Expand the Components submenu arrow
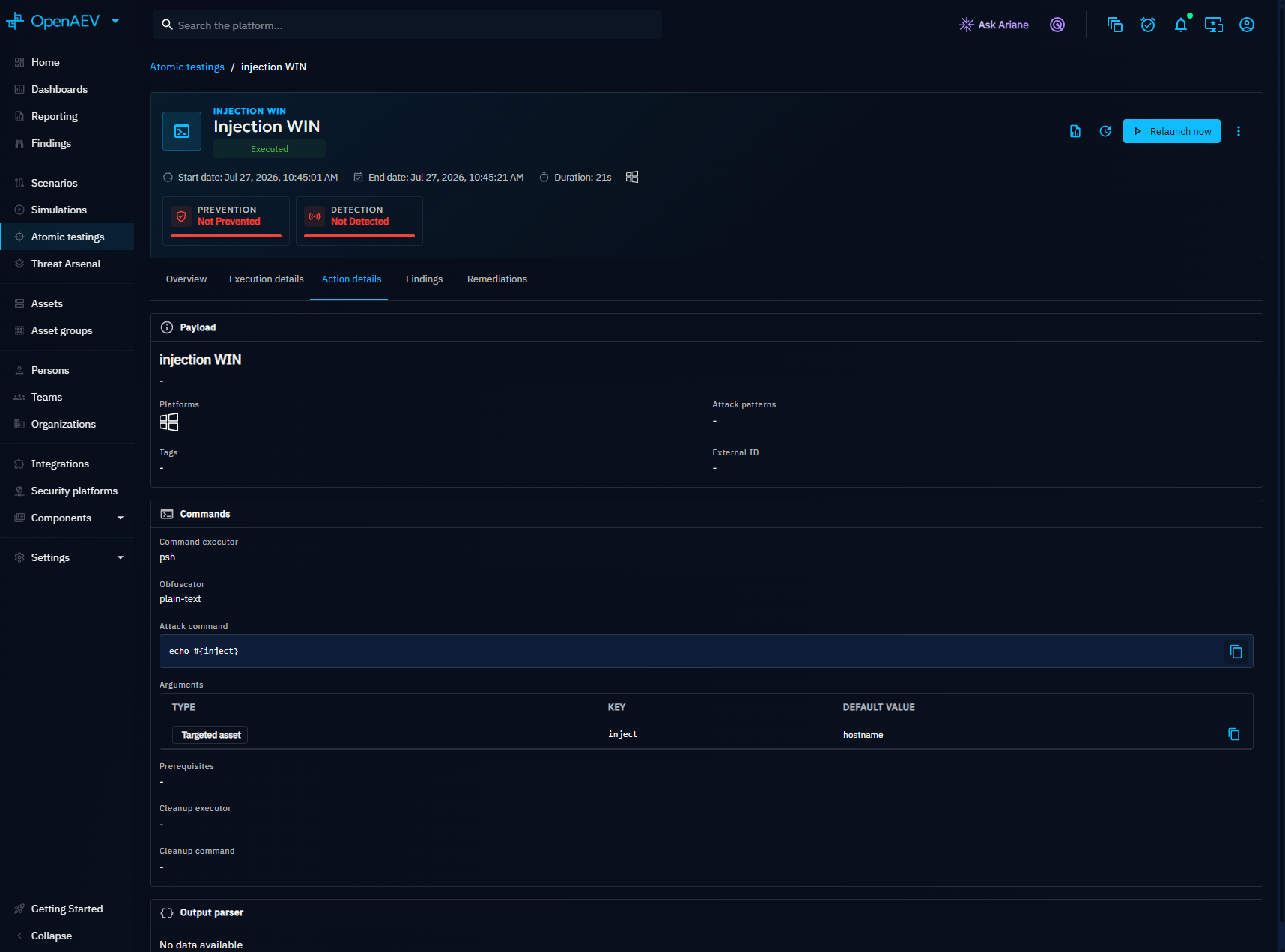Viewport: 1285px width, 952px height. pyautogui.click(x=121, y=518)
